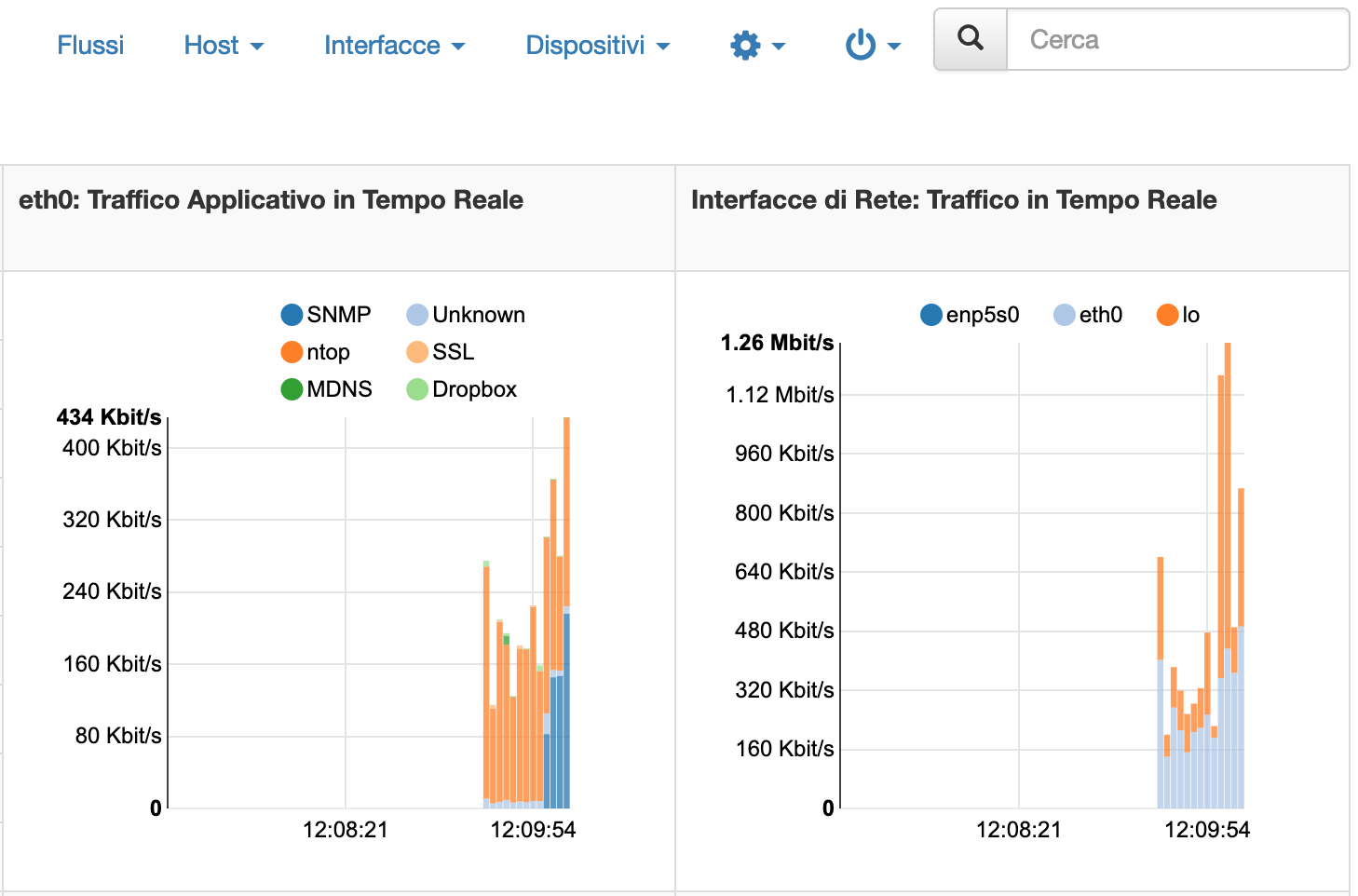Click the '640 Kbit/s' axis label
Image resolution: width=1358 pixels, height=896 pixels.
click(x=784, y=572)
